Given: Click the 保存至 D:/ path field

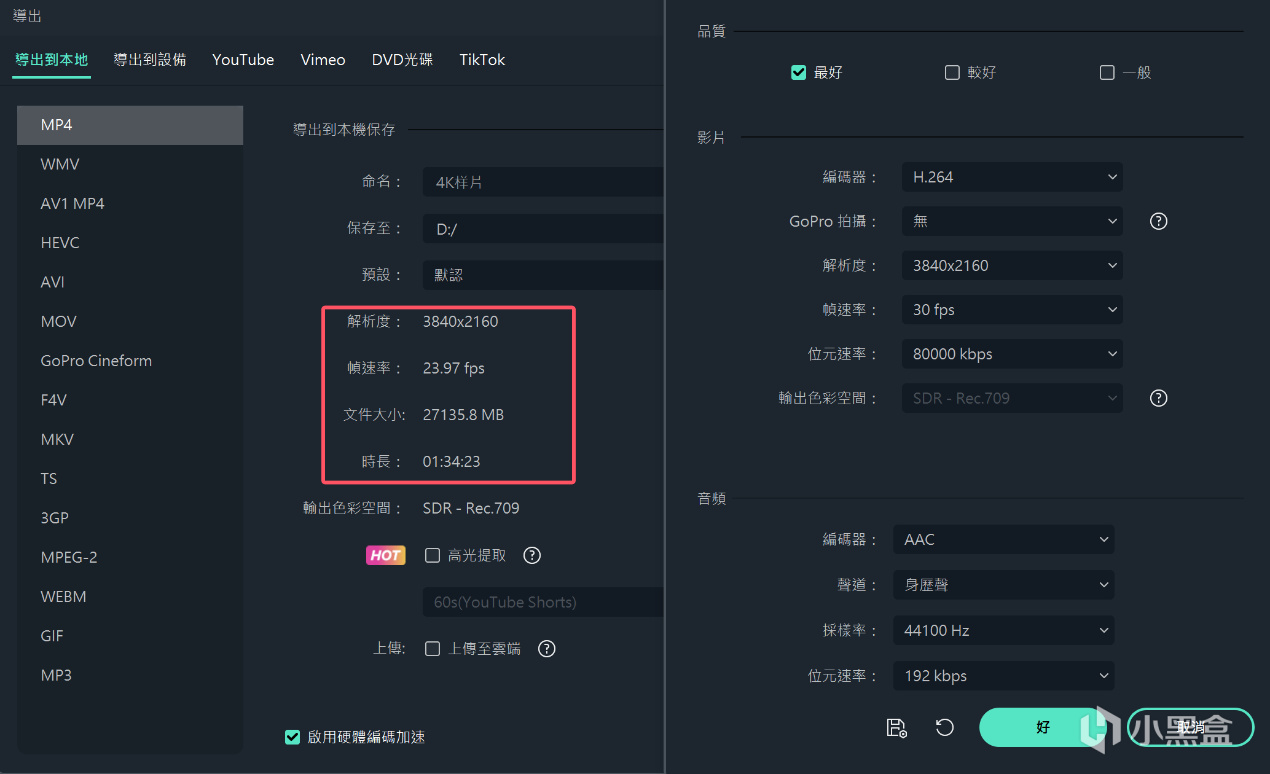Looking at the screenshot, I should click(x=543, y=229).
